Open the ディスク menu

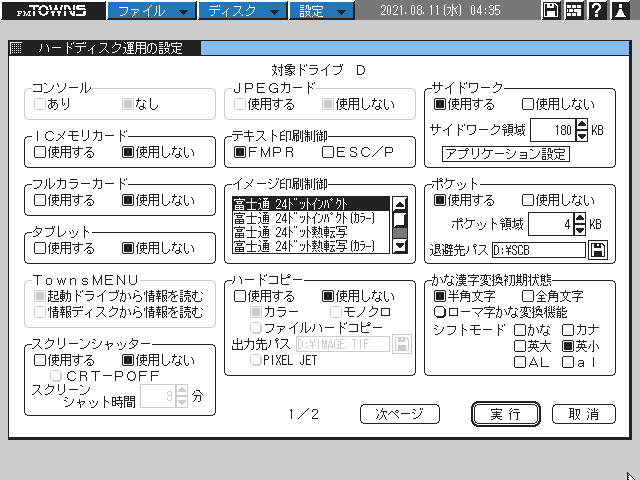[243, 11]
